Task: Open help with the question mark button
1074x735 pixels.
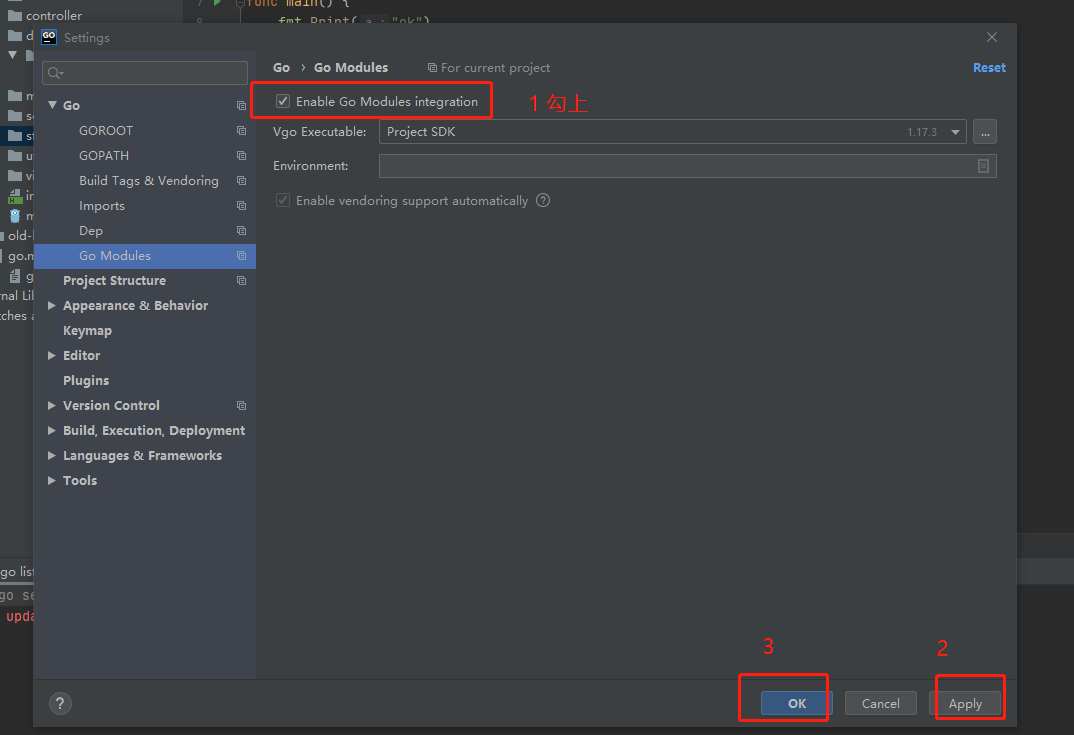Action: [60, 703]
